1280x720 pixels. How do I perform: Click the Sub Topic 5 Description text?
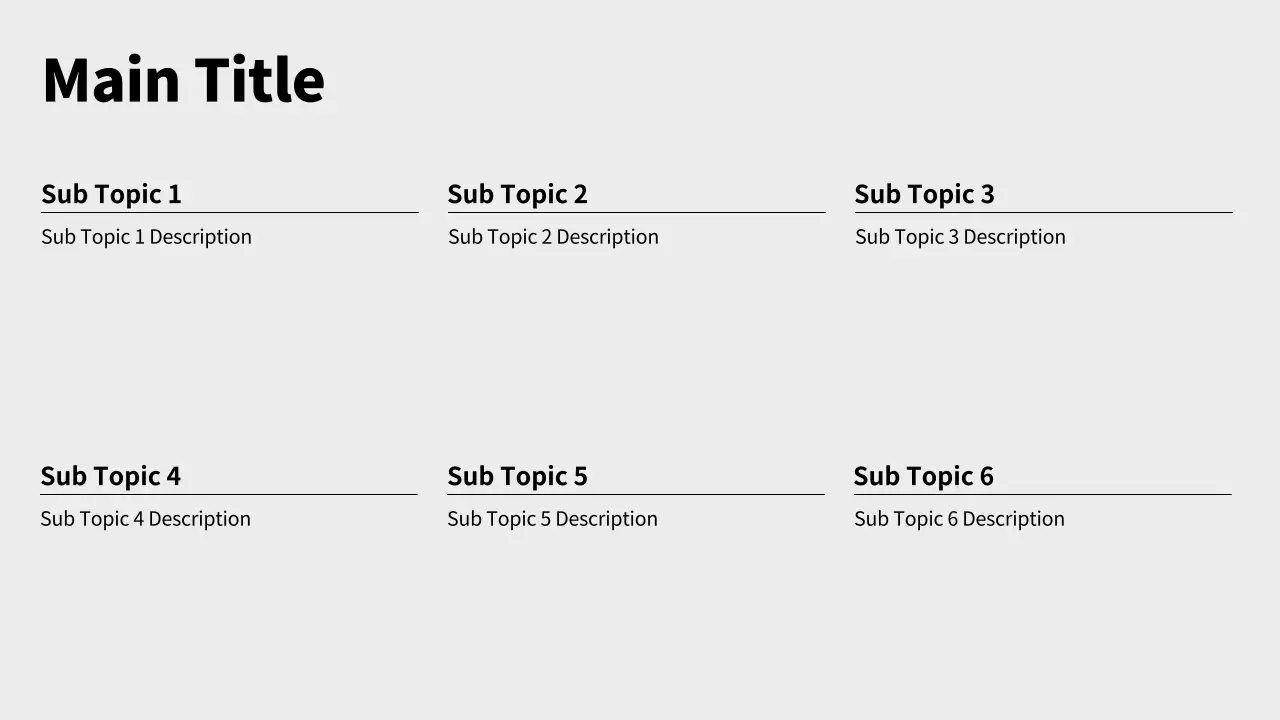click(552, 519)
